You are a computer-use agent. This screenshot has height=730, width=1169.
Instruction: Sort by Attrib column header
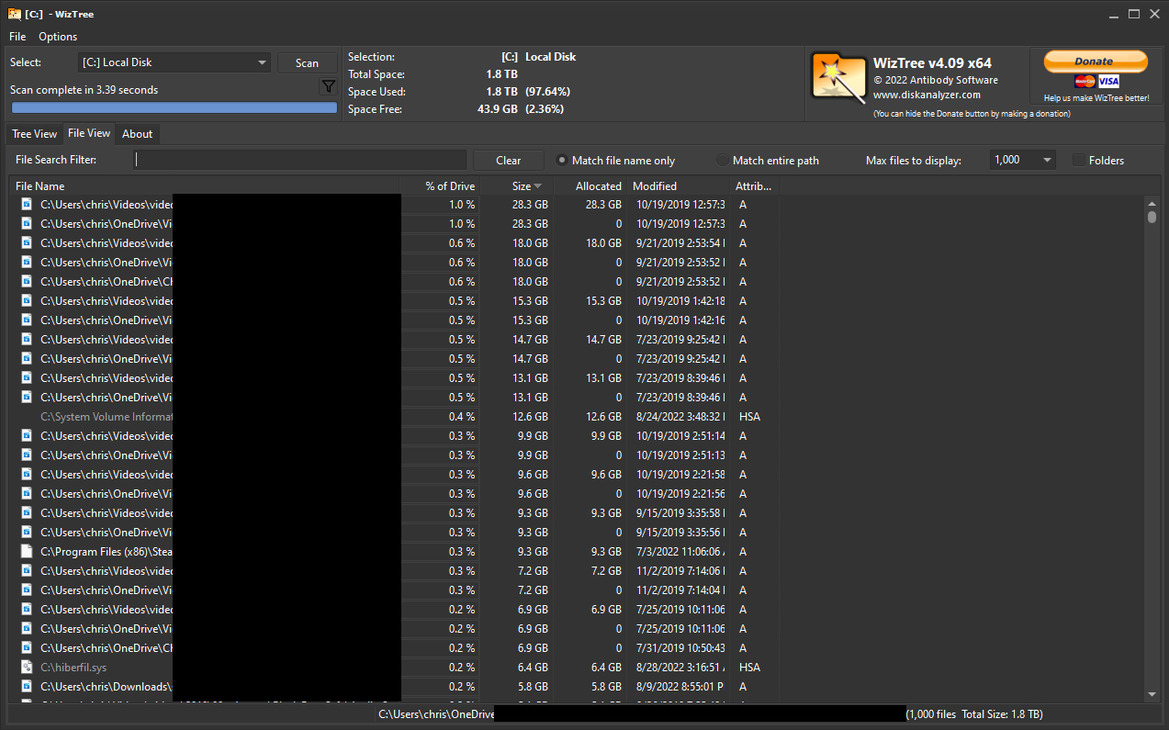pos(754,186)
